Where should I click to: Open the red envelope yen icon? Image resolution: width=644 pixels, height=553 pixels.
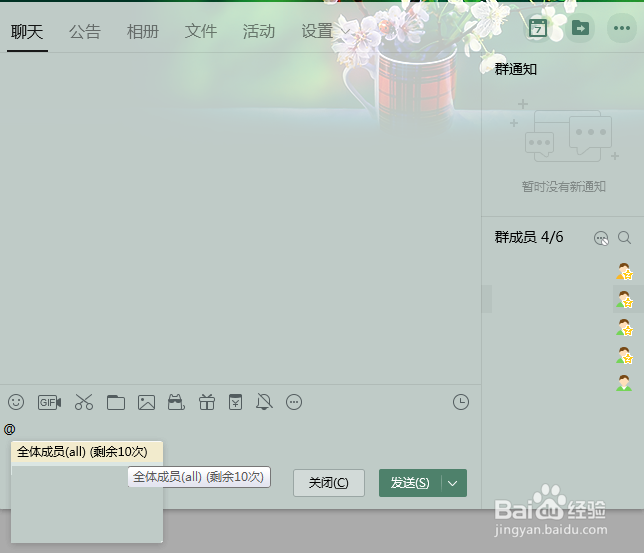click(235, 402)
